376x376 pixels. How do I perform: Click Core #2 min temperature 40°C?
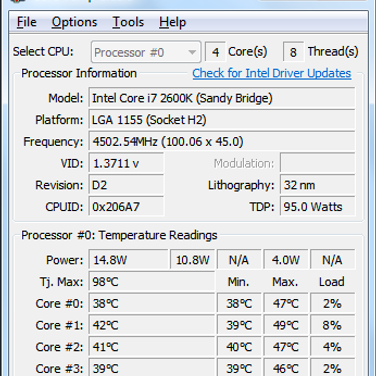[239, 347]
